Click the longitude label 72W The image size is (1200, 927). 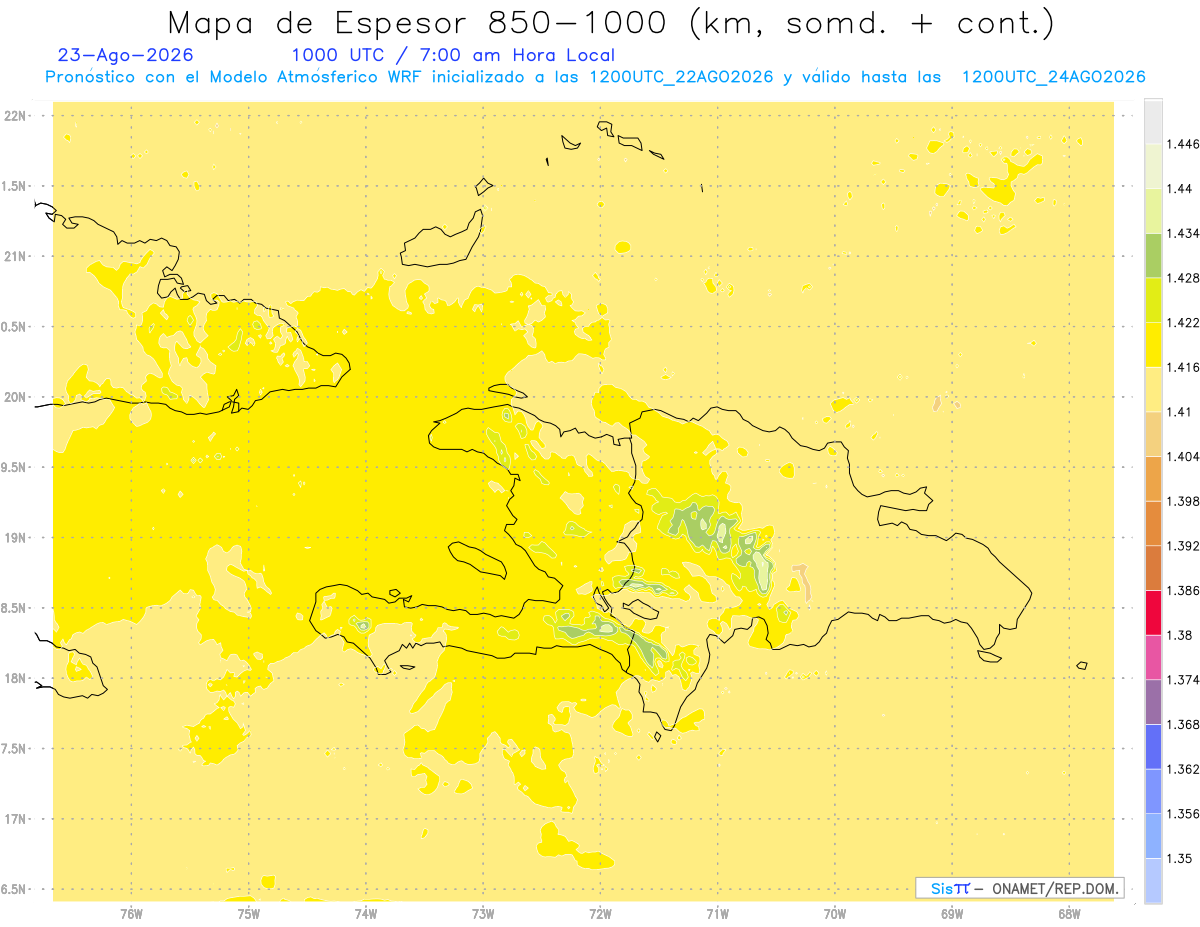[600, 914]
